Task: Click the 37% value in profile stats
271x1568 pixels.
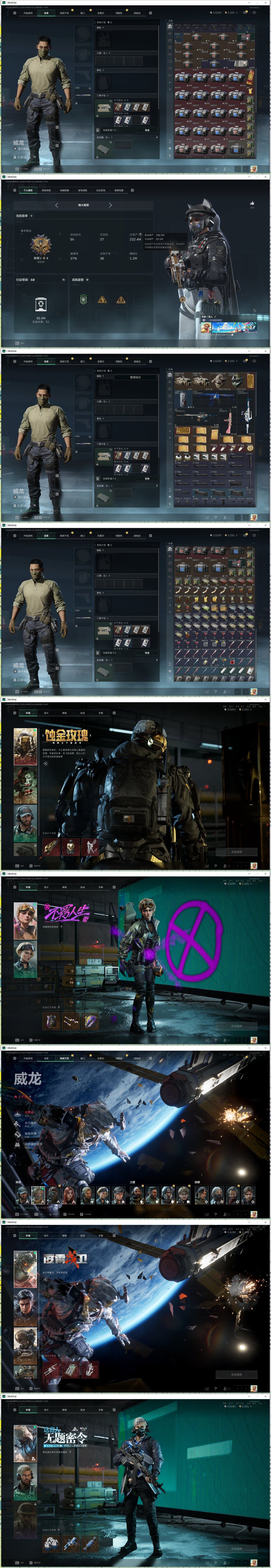Action: pos(74,258)
